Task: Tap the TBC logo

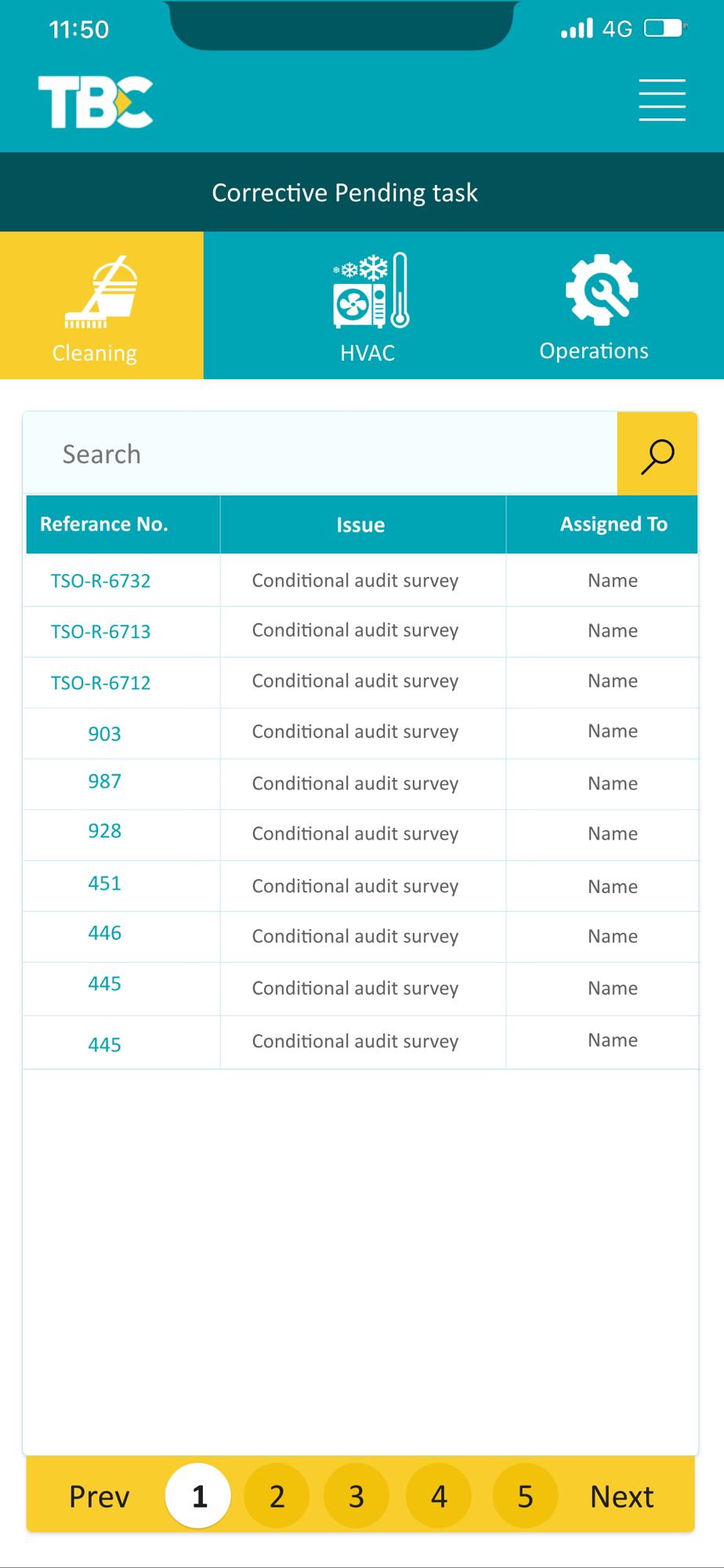Action: (96, 102)
